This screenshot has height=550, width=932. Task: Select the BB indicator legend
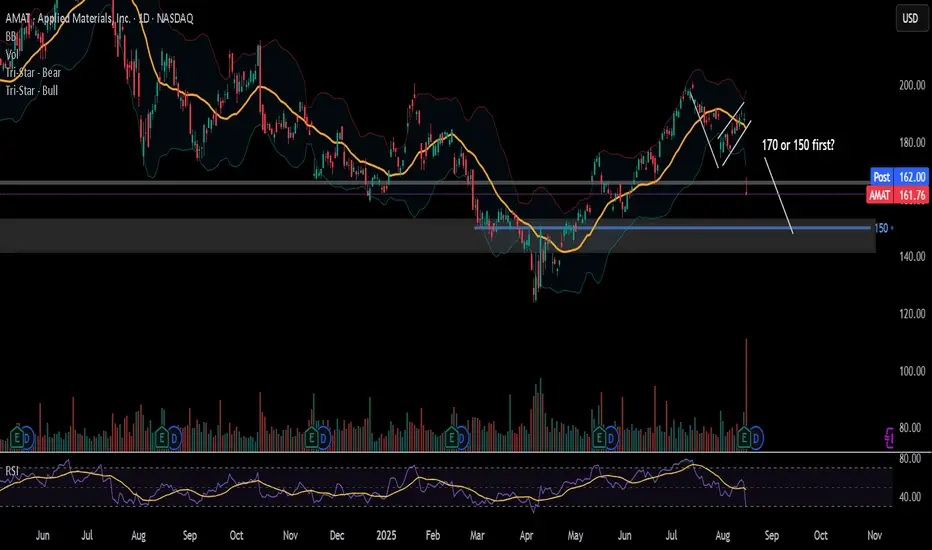(11, 36)
